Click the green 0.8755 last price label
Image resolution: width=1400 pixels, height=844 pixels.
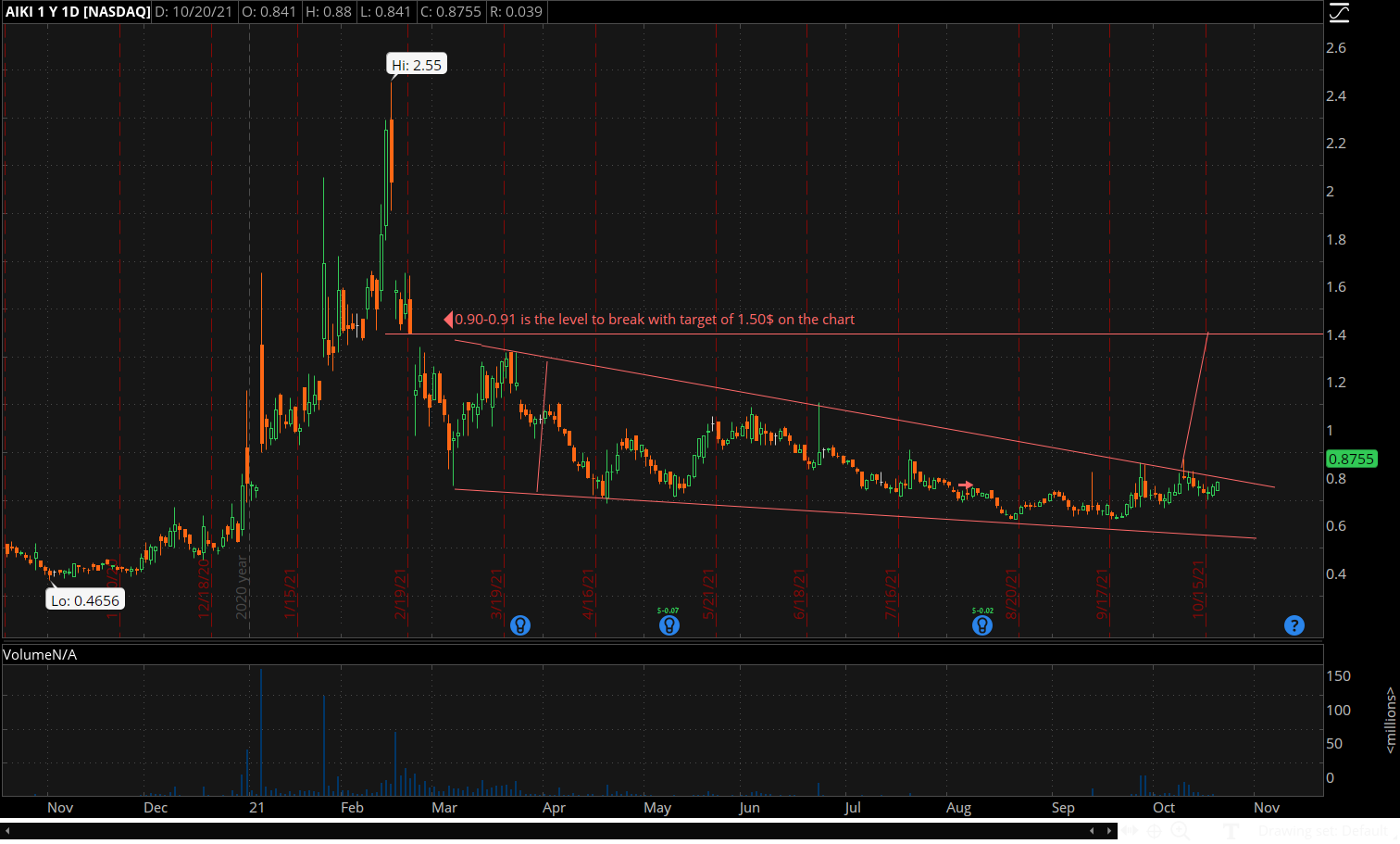[1351, 459]
